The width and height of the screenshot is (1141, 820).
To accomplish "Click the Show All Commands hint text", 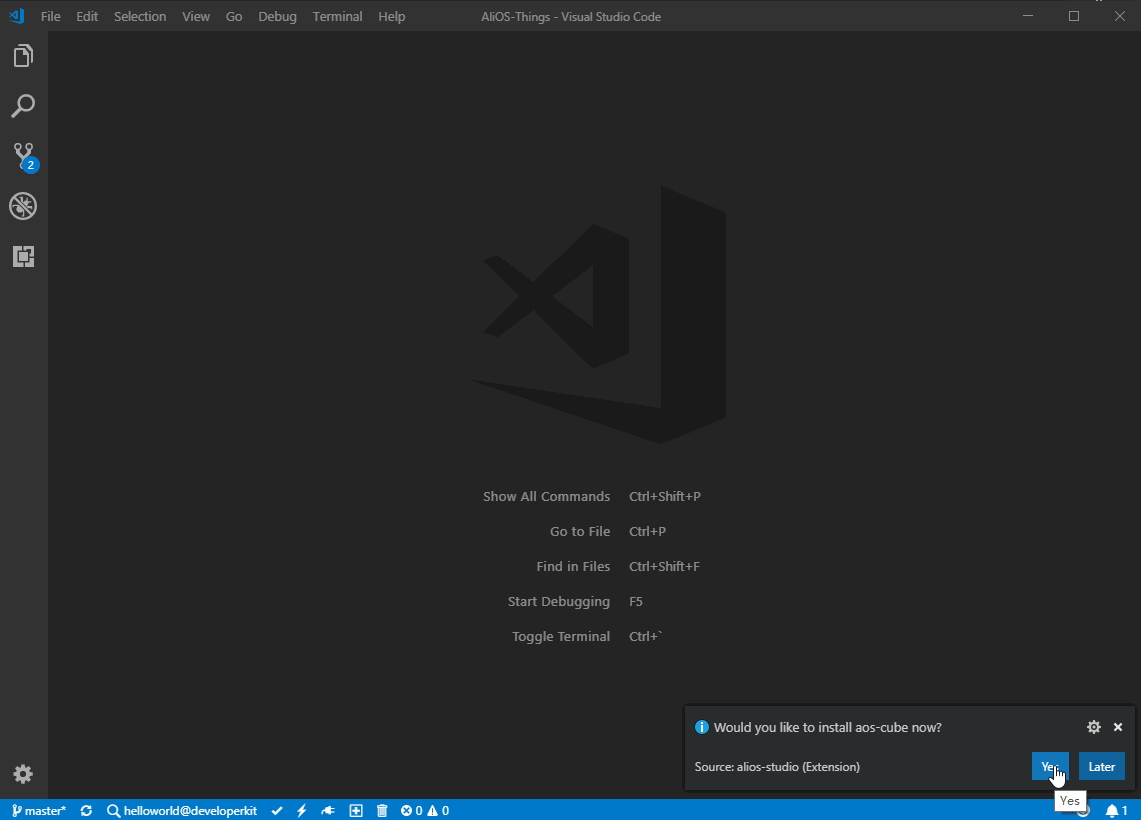I will click(546, 496).
